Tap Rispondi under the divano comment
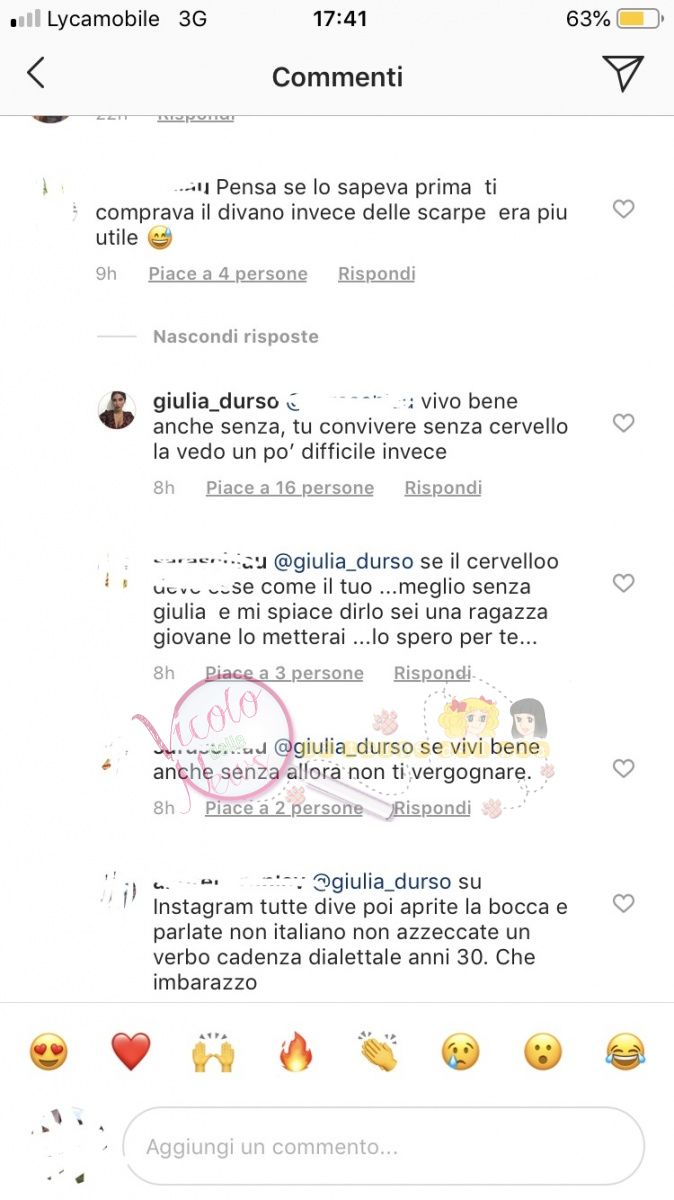Screen dimensions: 674x1200 [x=376, y=274]
